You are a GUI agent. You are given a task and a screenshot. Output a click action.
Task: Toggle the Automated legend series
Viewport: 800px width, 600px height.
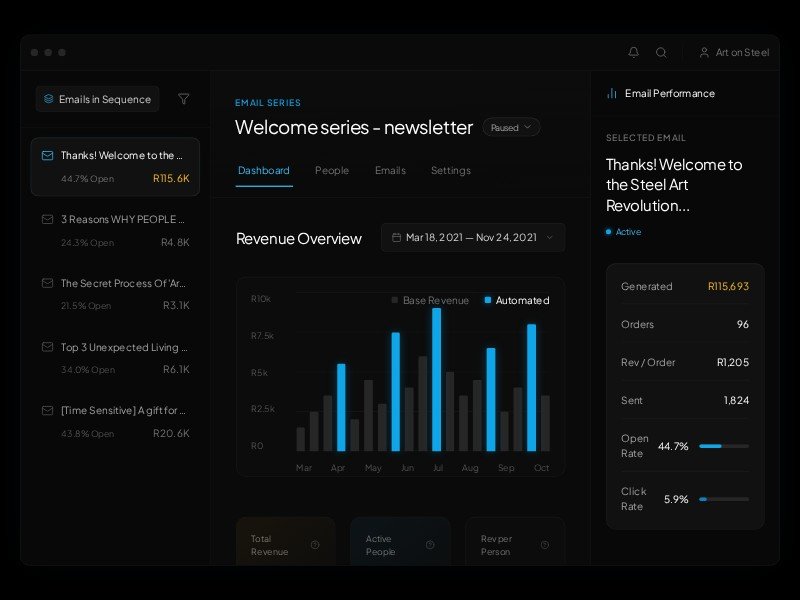pos(517,300)
